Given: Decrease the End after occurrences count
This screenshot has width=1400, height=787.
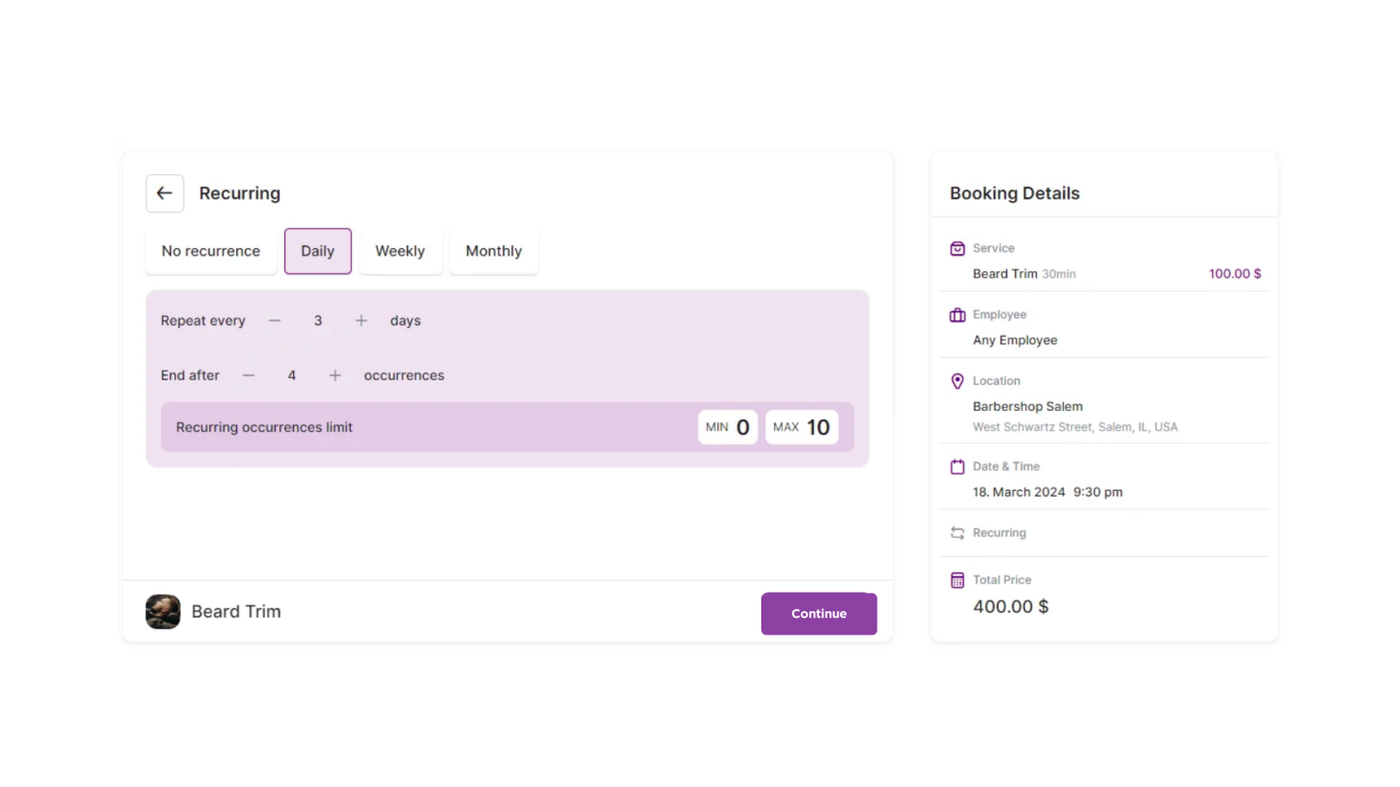Looking at the screenshot, I should (249, 376).
